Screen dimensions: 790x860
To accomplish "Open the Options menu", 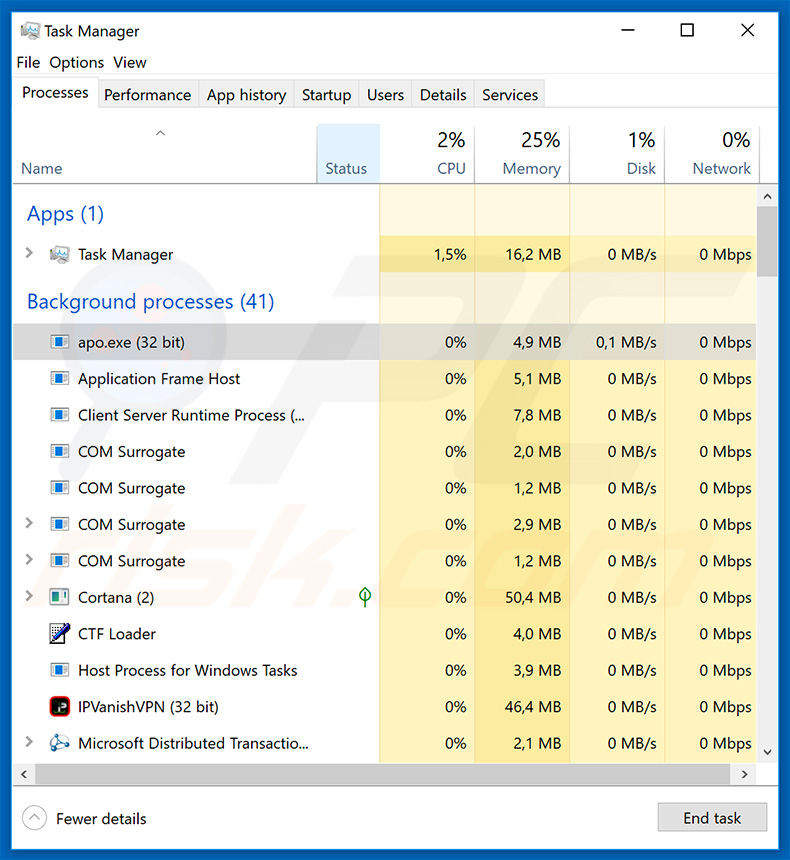I will click(x=76, y=63).
